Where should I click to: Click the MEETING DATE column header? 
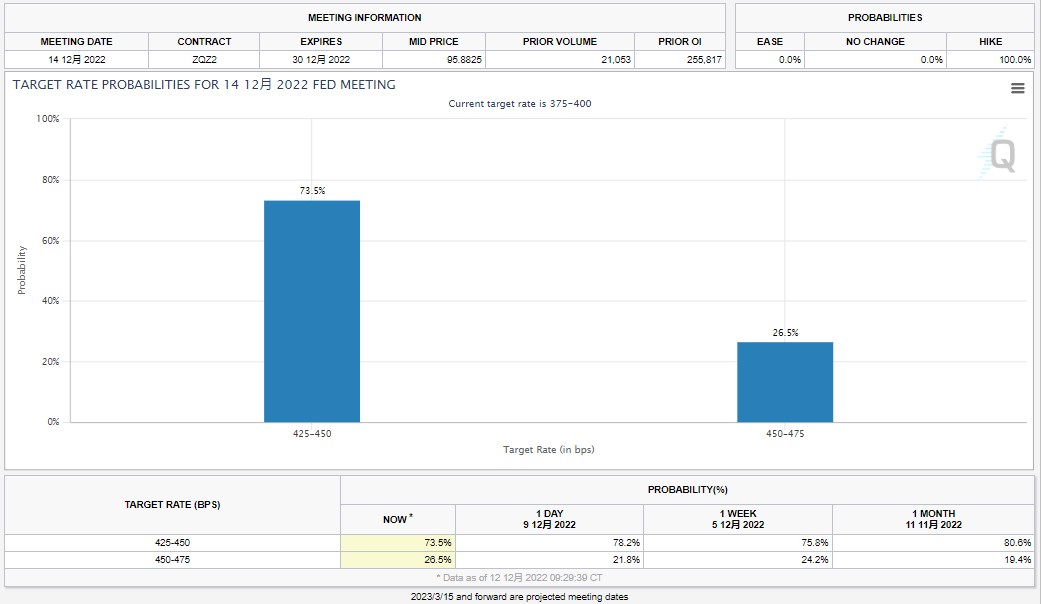coord(76,41)
